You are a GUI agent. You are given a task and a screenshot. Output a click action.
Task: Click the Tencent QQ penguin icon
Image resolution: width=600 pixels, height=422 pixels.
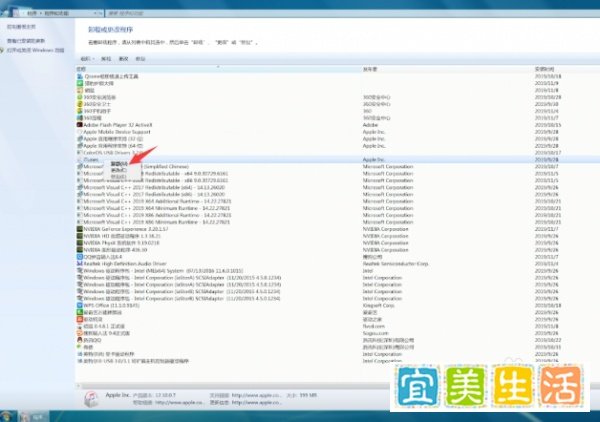click(x=80, y=340)
